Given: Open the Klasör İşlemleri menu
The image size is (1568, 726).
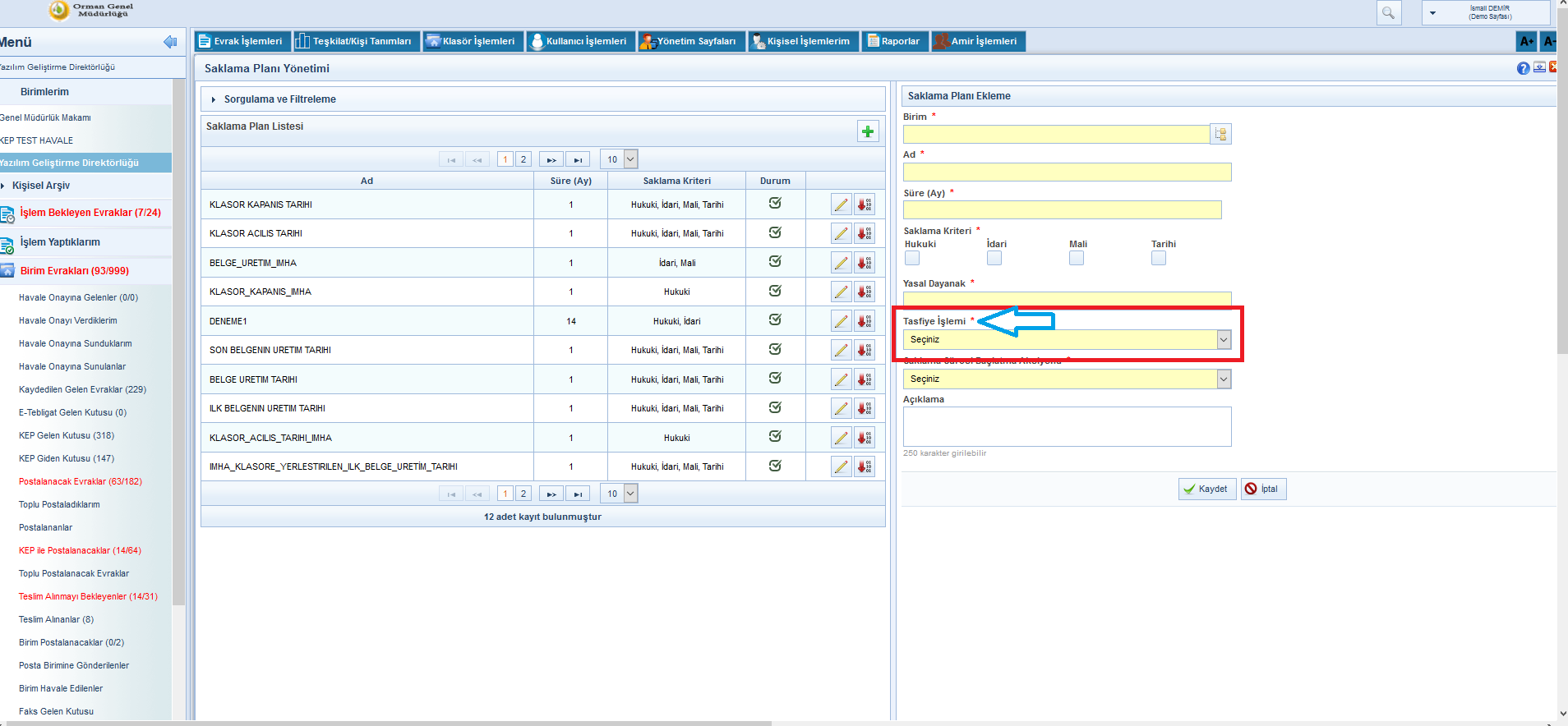Looking at the screenshot, I should (473, 41).
